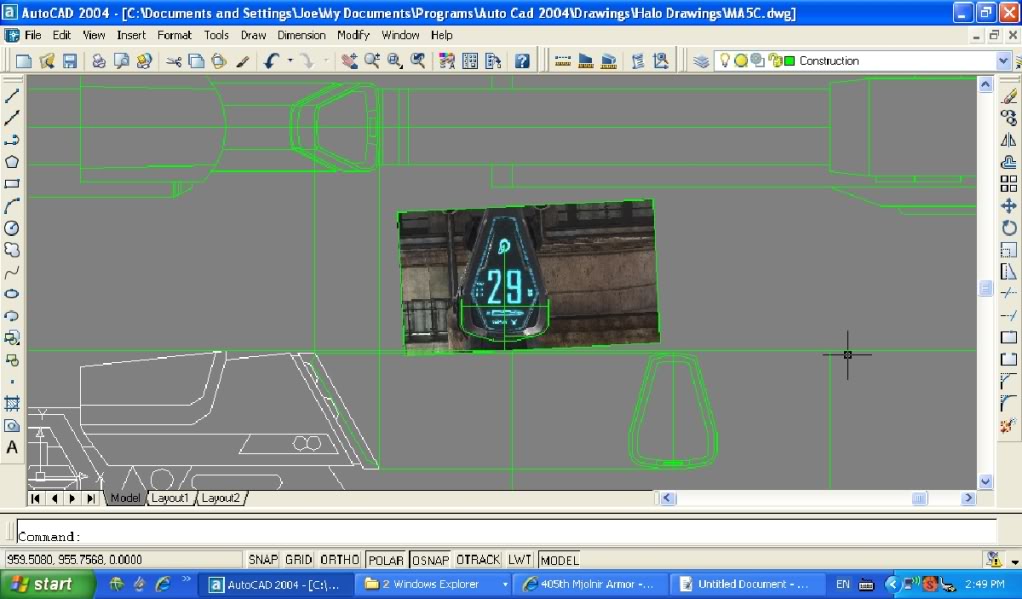1022x599 pixels.
Task: Click the Distance measuring icon
Action: click(x=562, y=61)
